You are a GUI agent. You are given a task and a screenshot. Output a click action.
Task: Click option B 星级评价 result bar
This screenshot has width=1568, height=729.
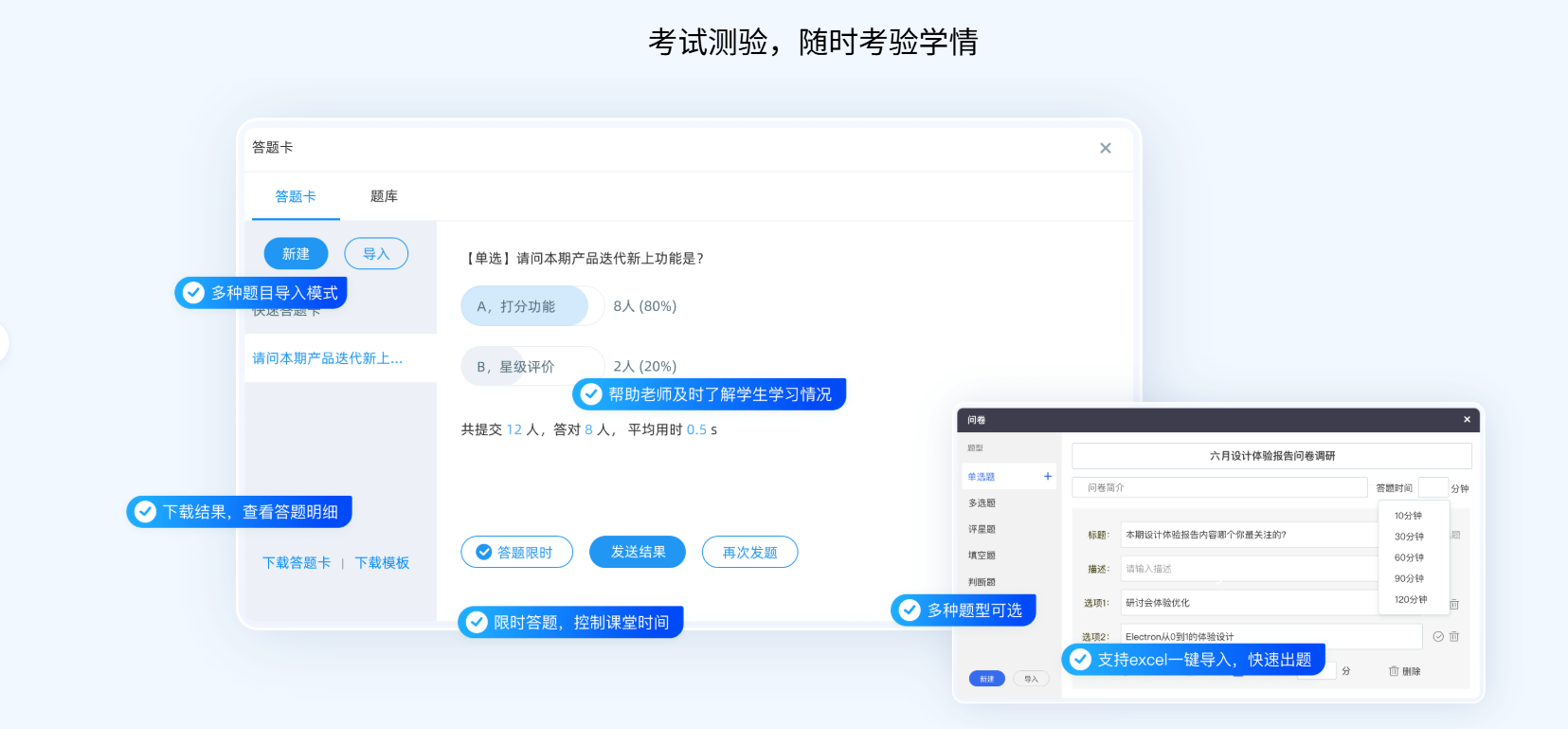(532, 367)
